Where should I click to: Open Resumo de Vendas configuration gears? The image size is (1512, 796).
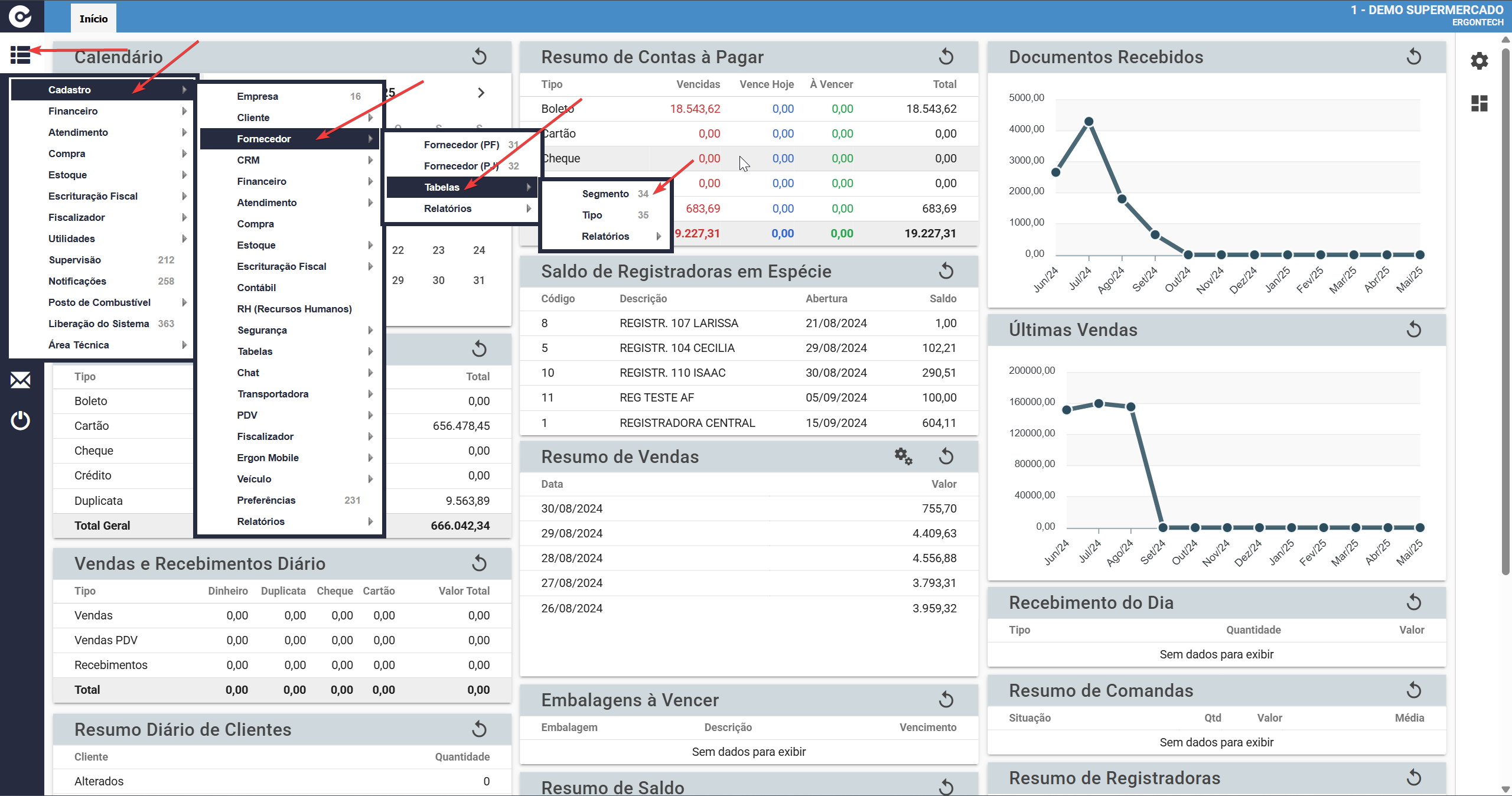(903, 456)
